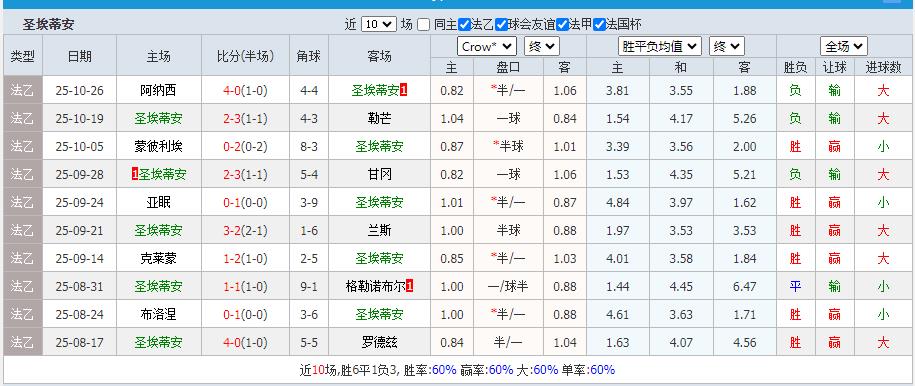The height and width of the screenshot is (386, 915).
Task: Click the 9-1 corner count cell
Action: (309, 287)
